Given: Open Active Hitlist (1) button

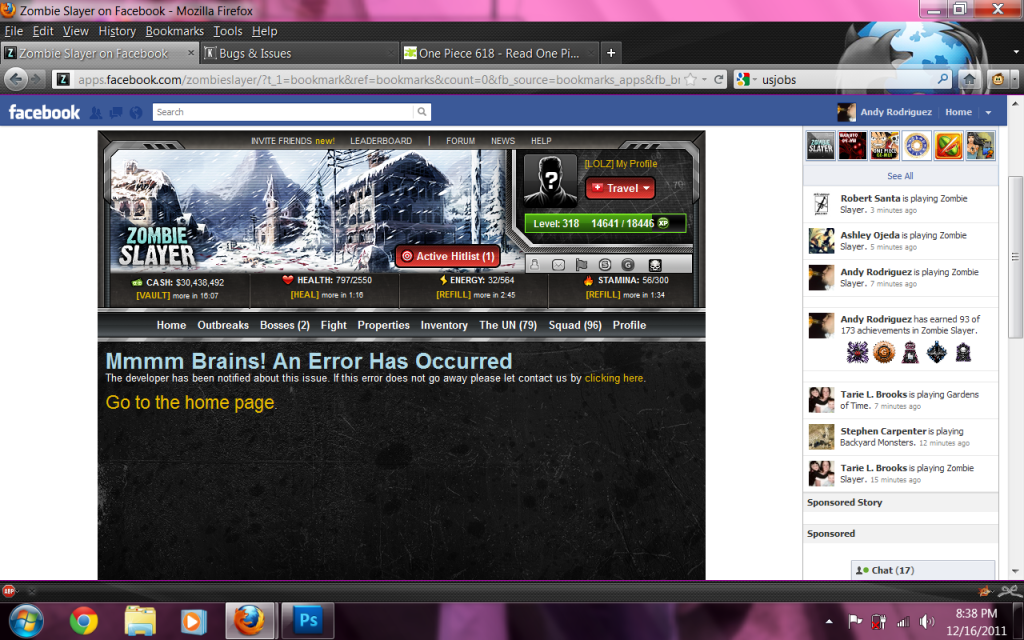Looking at the screenshot, I should point(448,256).
